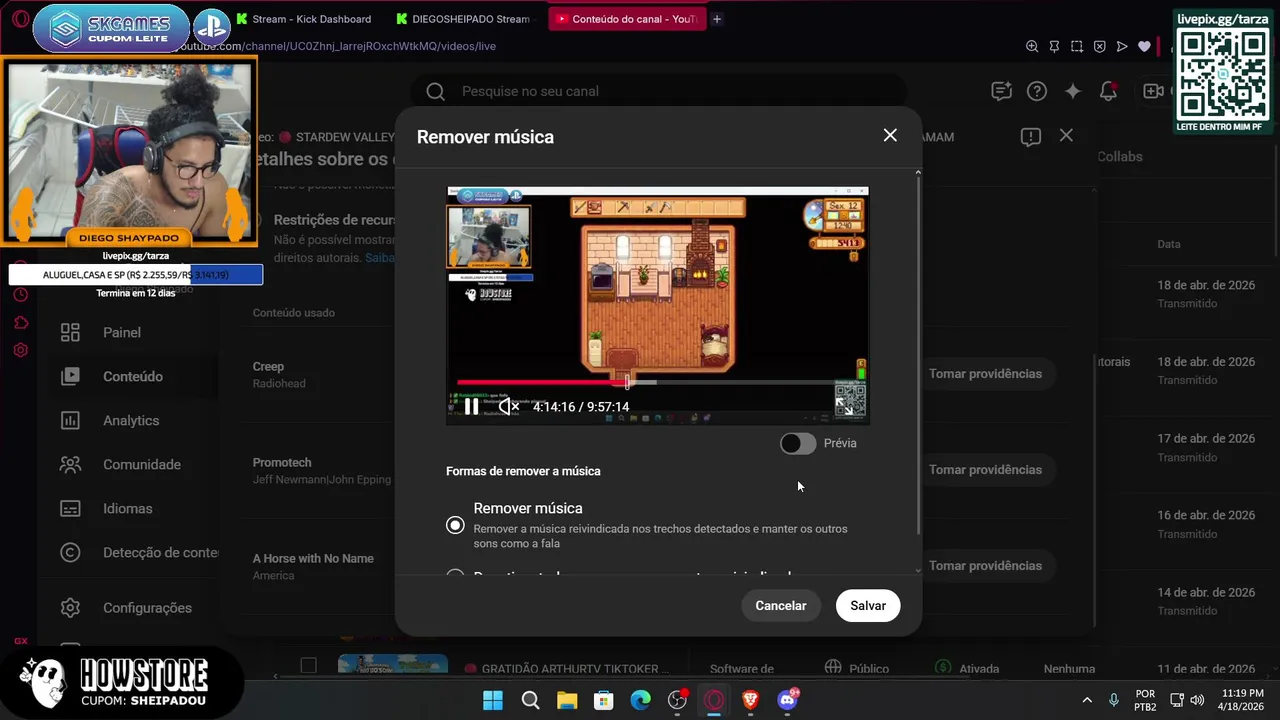This screenshot has width=1280, height=720.
Task: Show hidden system tray icons
Action: point(1087,700)
